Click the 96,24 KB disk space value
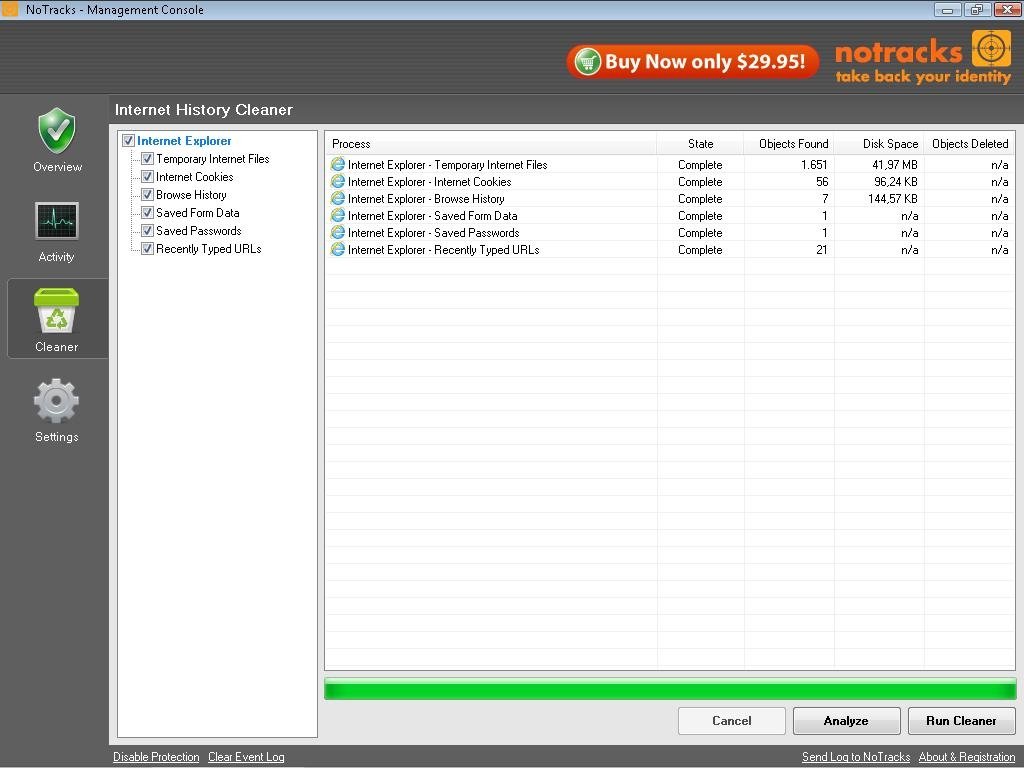Viewport: 1024px width, 768px height. click(896, 182)
